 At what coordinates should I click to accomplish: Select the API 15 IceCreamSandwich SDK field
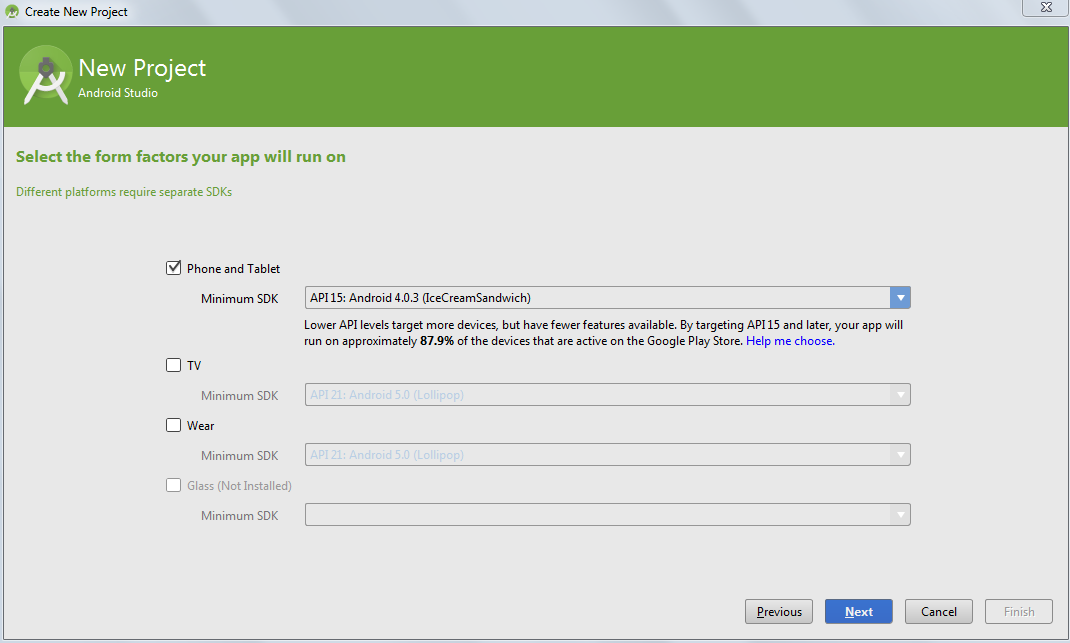pos(597,297)
